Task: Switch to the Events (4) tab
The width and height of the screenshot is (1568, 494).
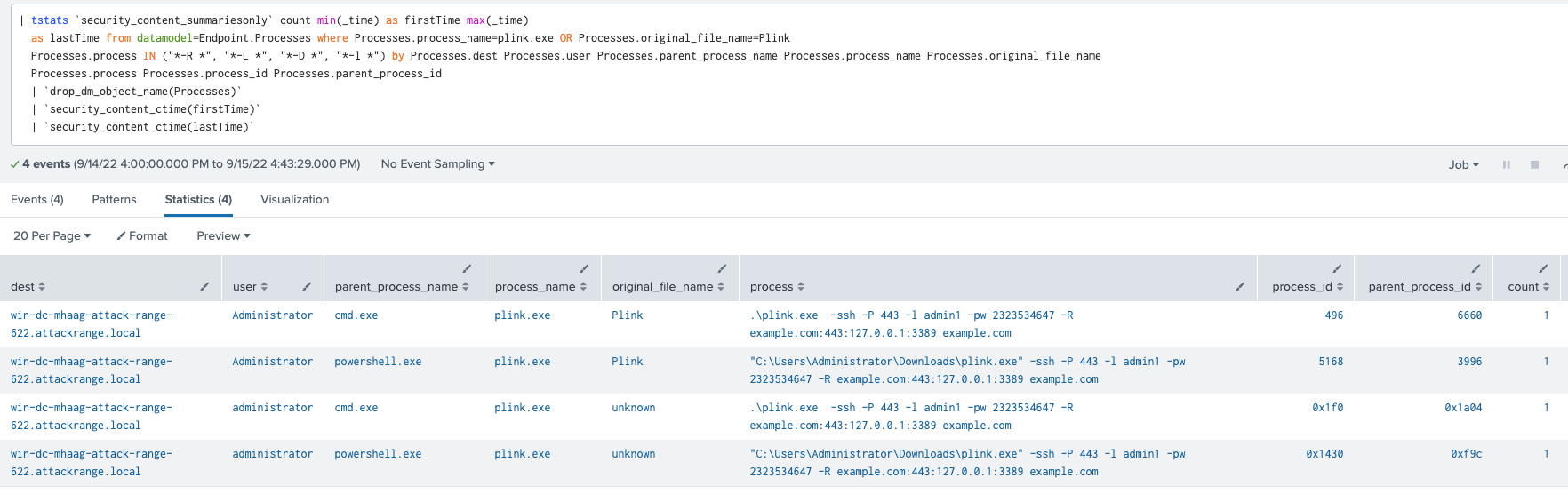Action: click(x=37, y=199)
